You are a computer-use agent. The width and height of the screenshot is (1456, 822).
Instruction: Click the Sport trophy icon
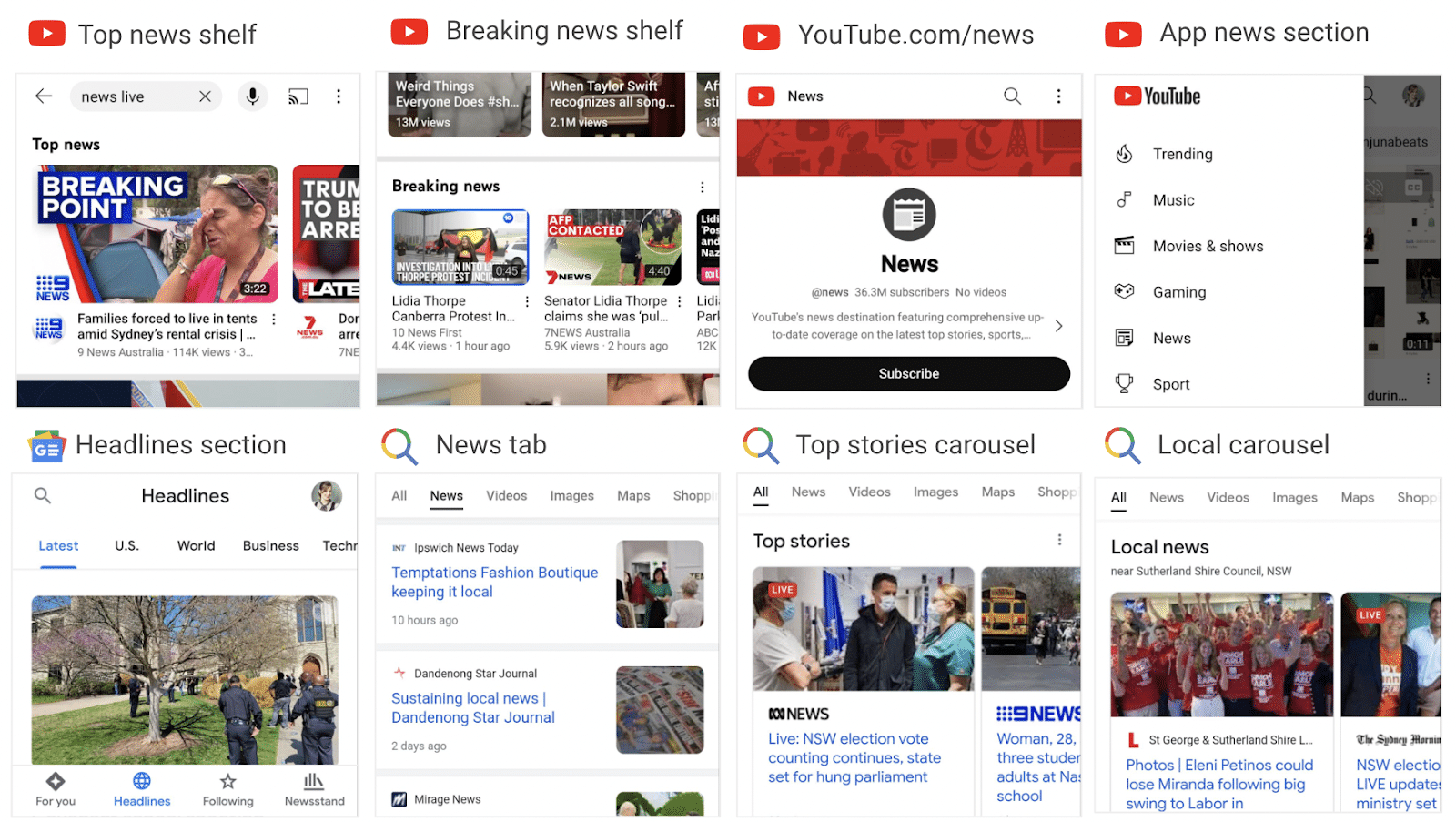click(x=1125, y=384)
